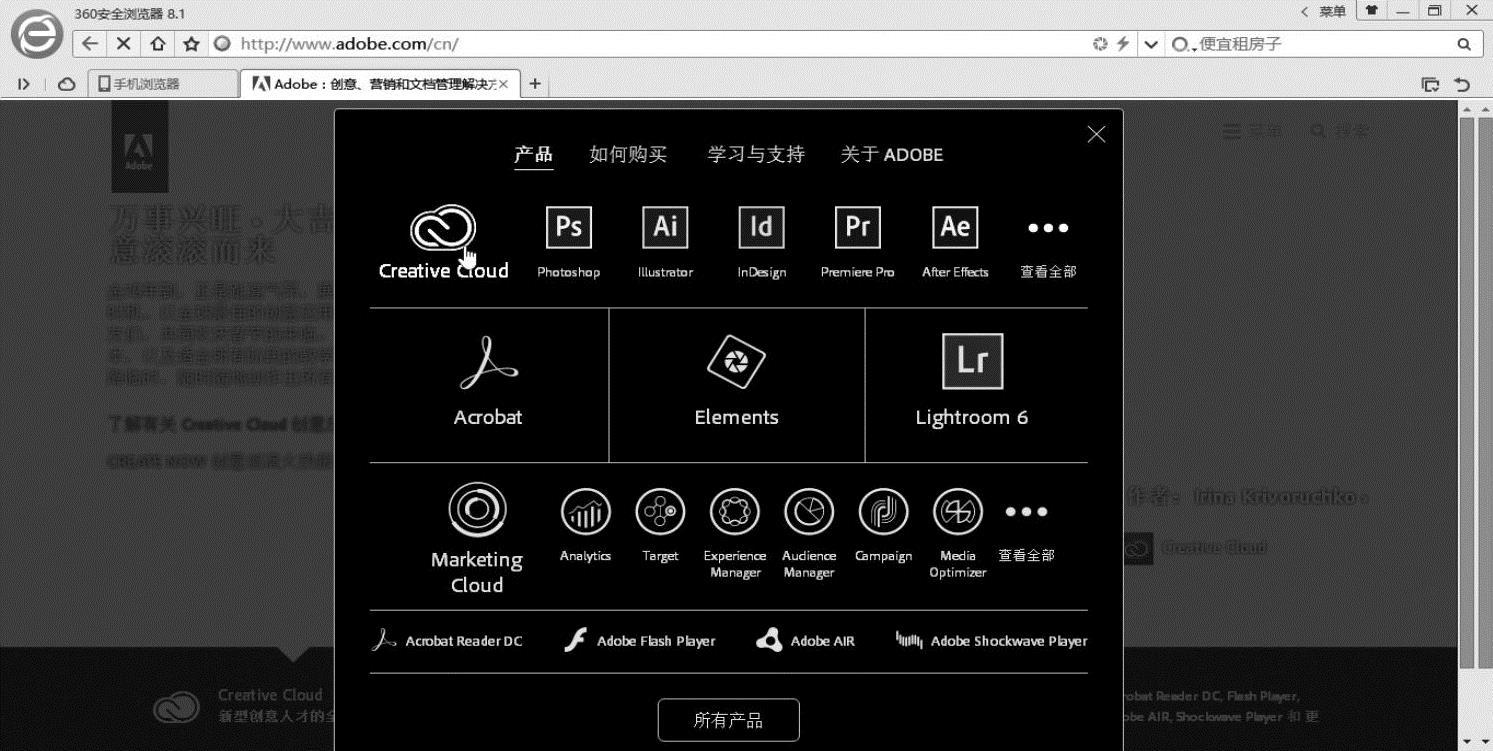Open the Acrobat Reader DC link
The image size is (1493, 751).
447,641
